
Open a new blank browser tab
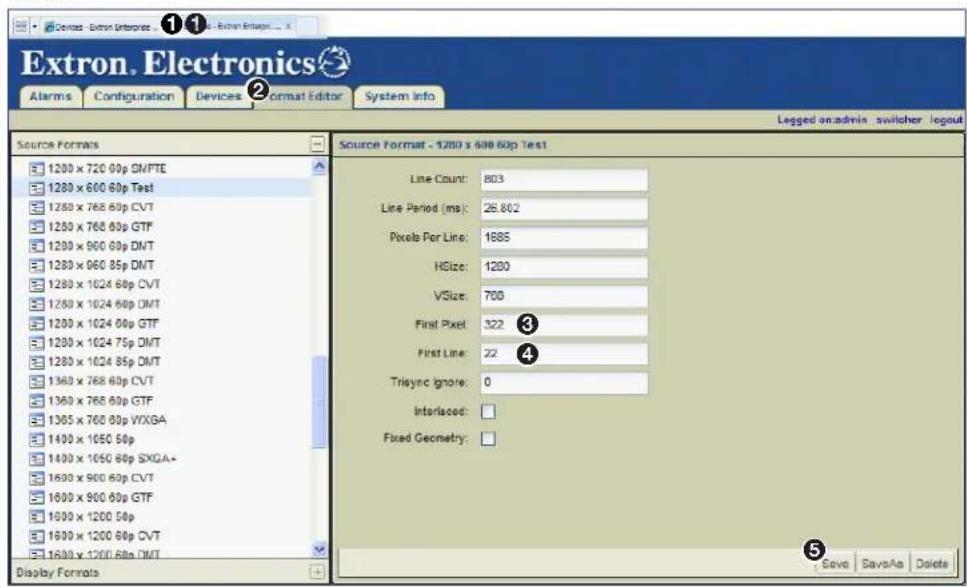(308, 27)
